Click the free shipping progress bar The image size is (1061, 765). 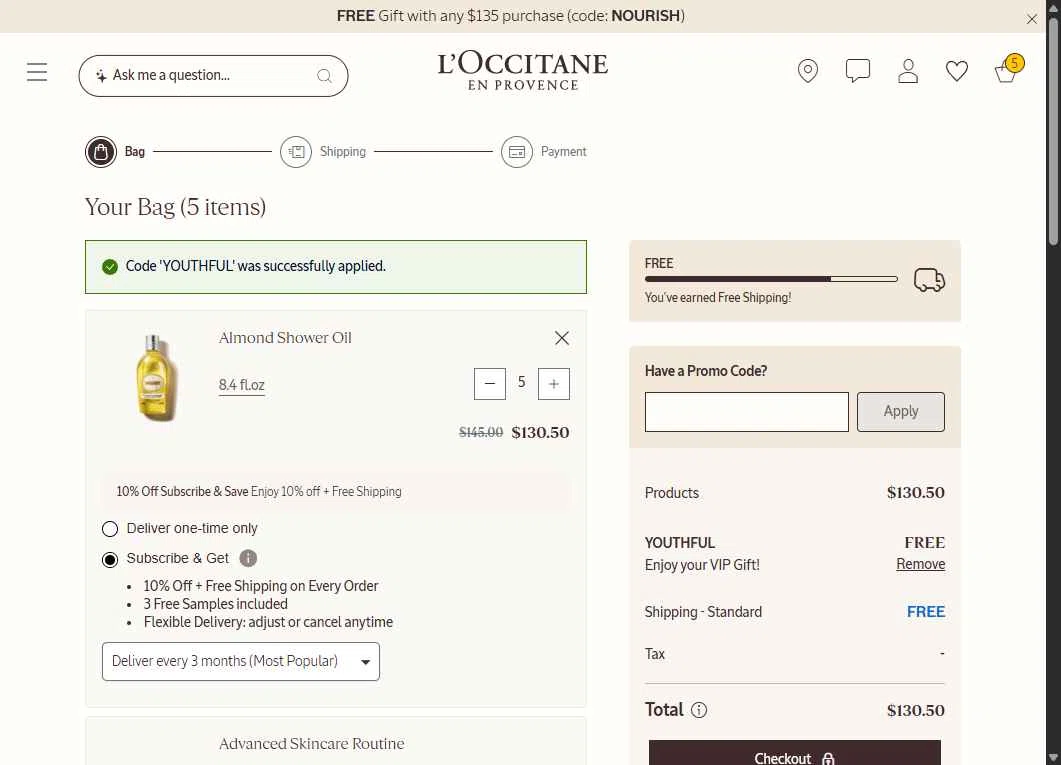click(x=771, y=279)
